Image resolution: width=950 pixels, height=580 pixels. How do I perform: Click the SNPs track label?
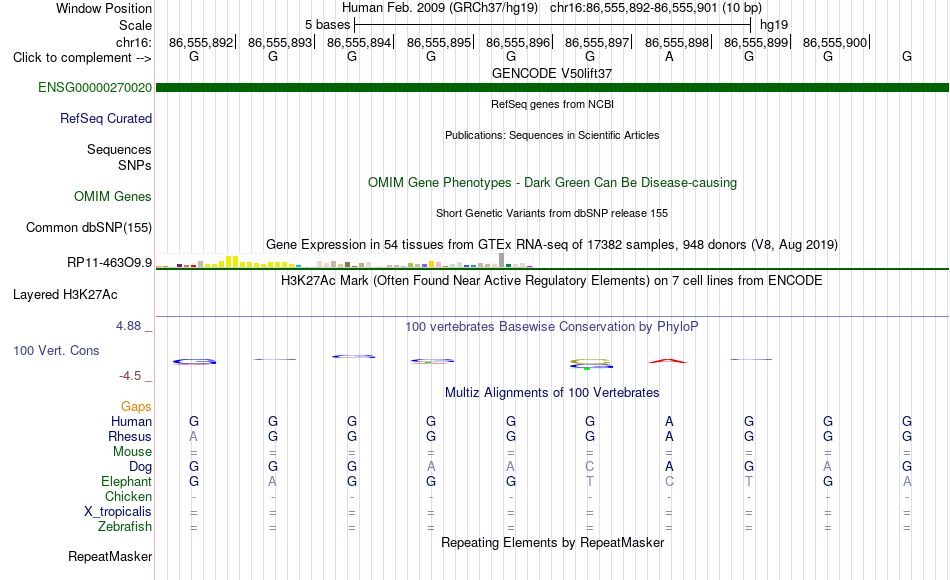pos(135,165)
